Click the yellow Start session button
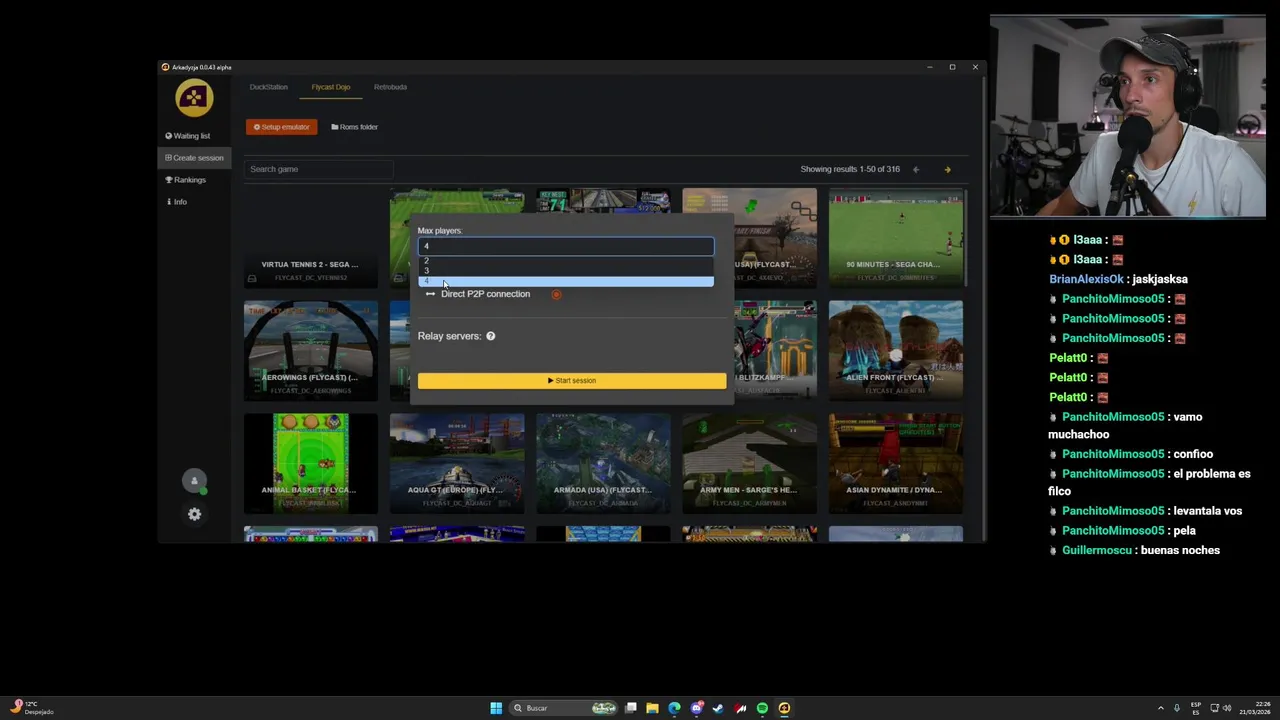The image size is (1280, 720). click(x=572, y=381)
